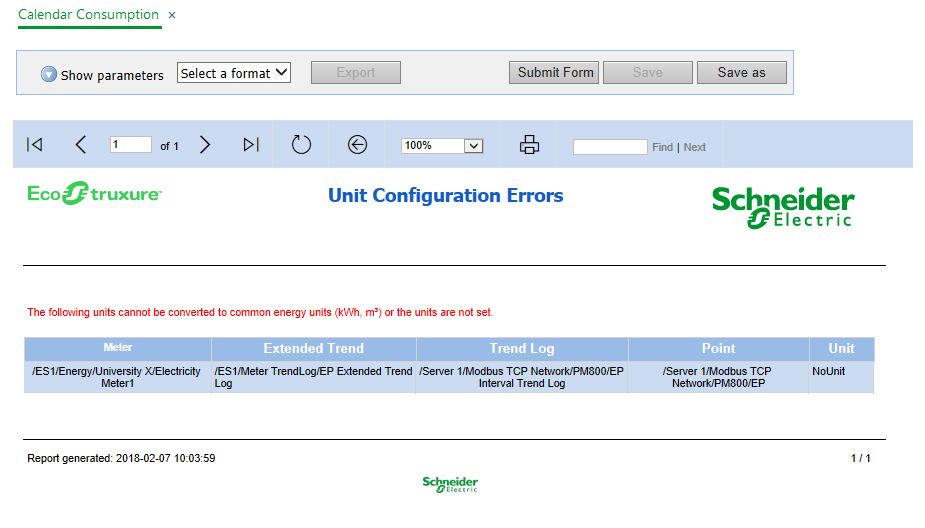
Task: Click the Extended Trend column header
Action: tap(314, 348)
